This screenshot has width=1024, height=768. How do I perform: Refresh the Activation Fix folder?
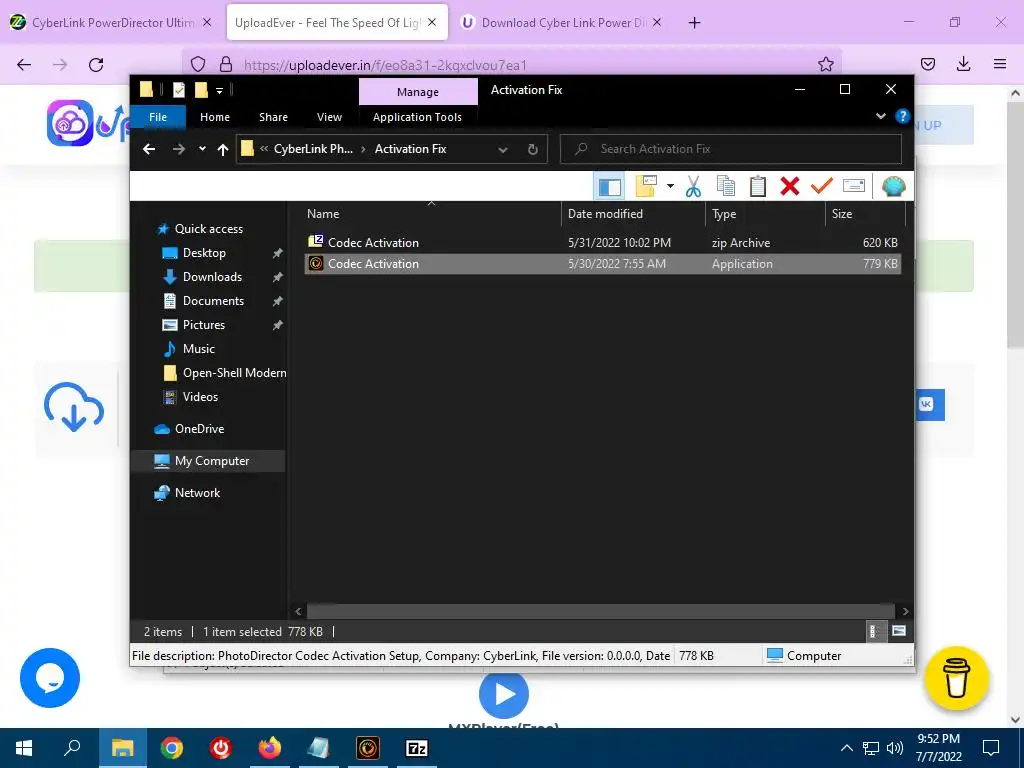532,150
